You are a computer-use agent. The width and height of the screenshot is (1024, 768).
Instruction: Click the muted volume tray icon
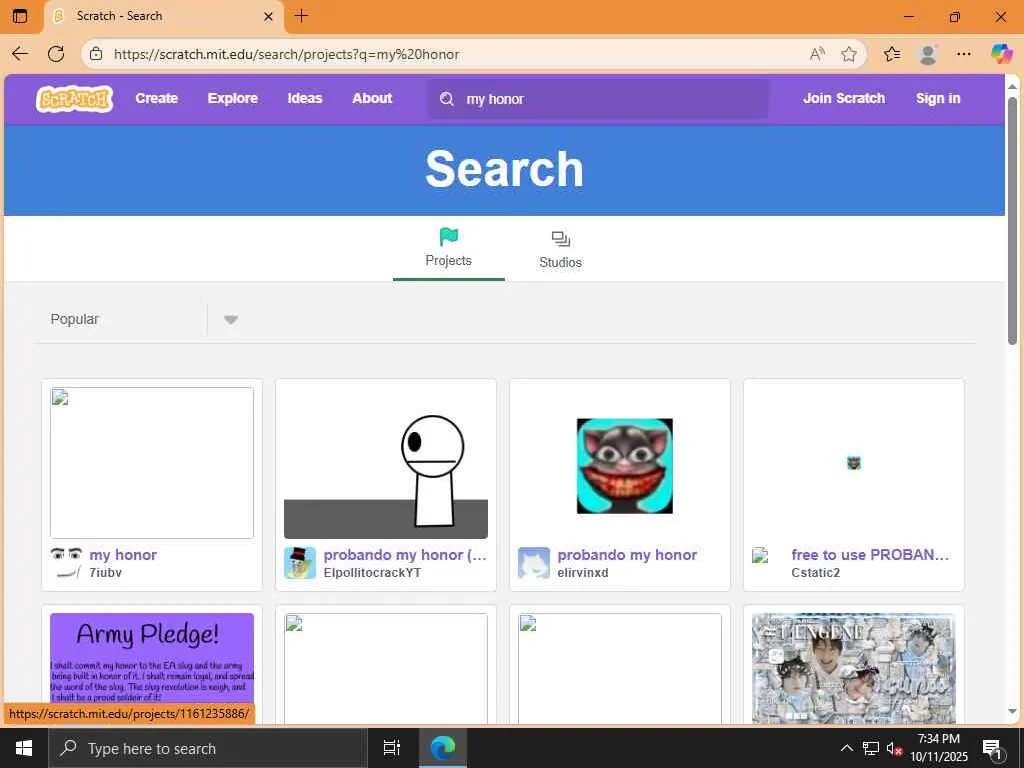tap(893, 748)
